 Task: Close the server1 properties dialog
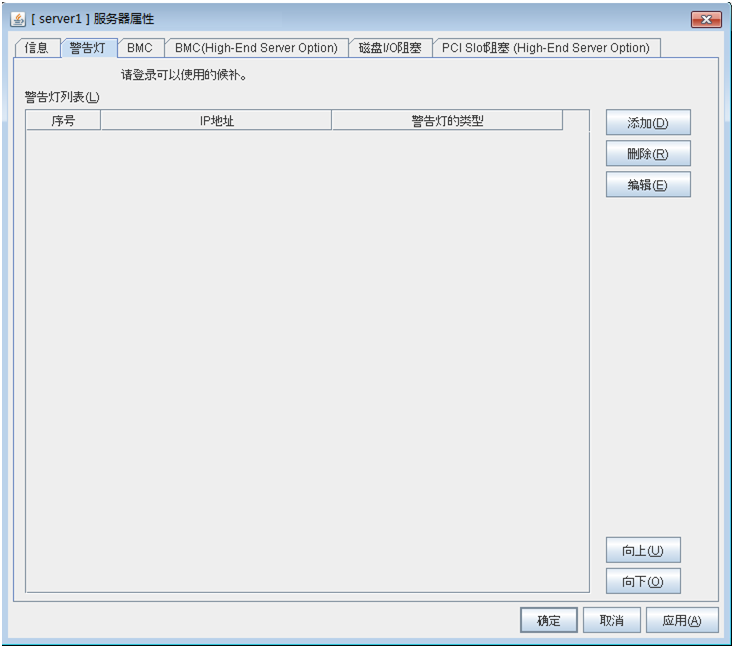click(706, 19)
